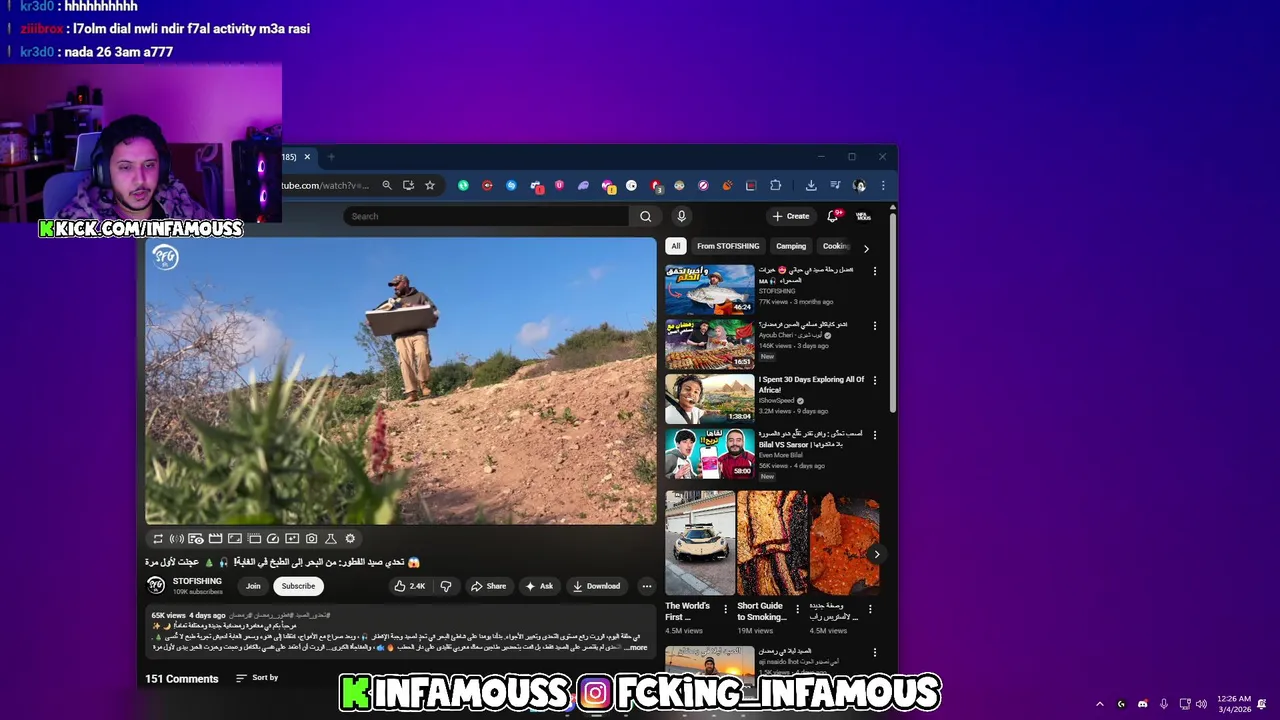This screenshot has height=720, width=1280.
Task: Select the Cooking filter chip
Action: coord(835,246)
